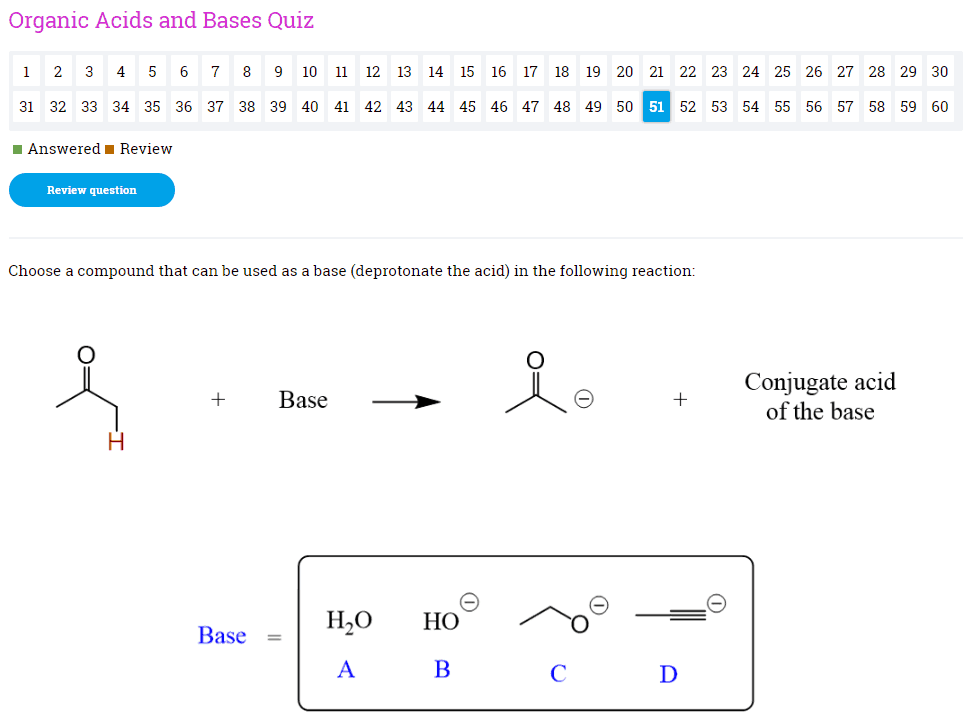971x728 pixels.
Task: Jump to question 21
Action: click(x=656, y=72)
